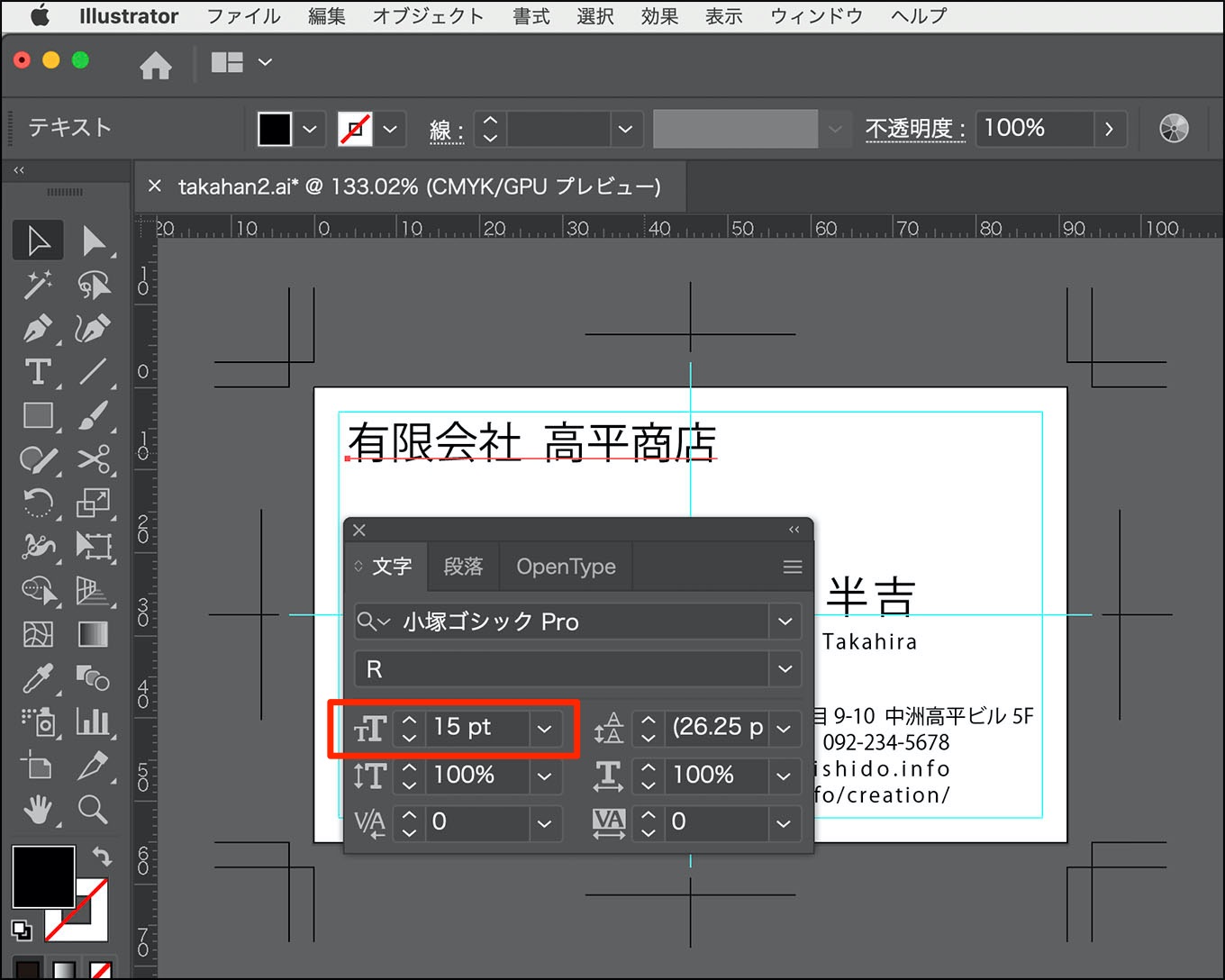1225x980 pixels.
Task: Click the 不透明度 opacity link
Action: [915, 129]
